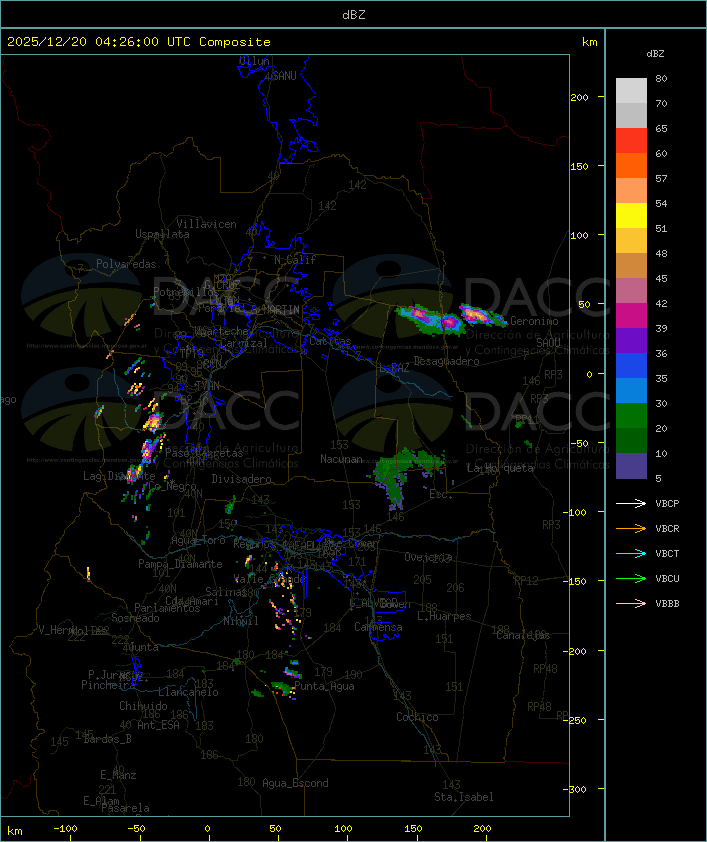
Task: Select the slate purple 10–5 dBZ swatch
Action: click(x=631, y=466)
